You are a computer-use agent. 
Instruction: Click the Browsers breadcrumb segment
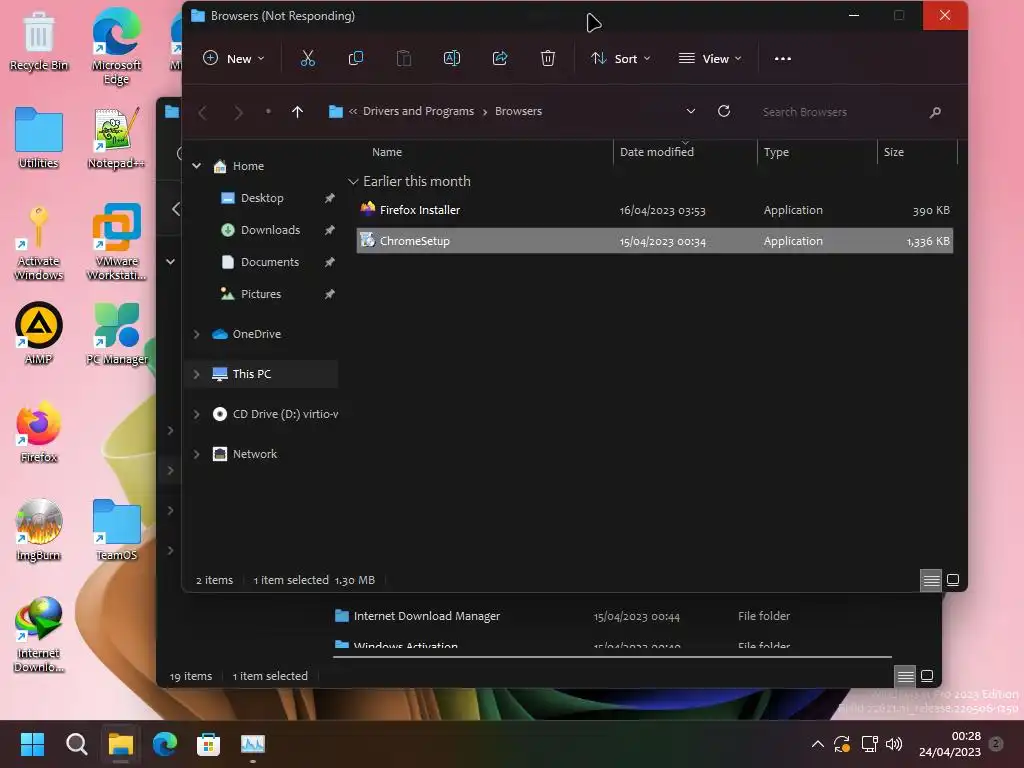coord(519,111)
